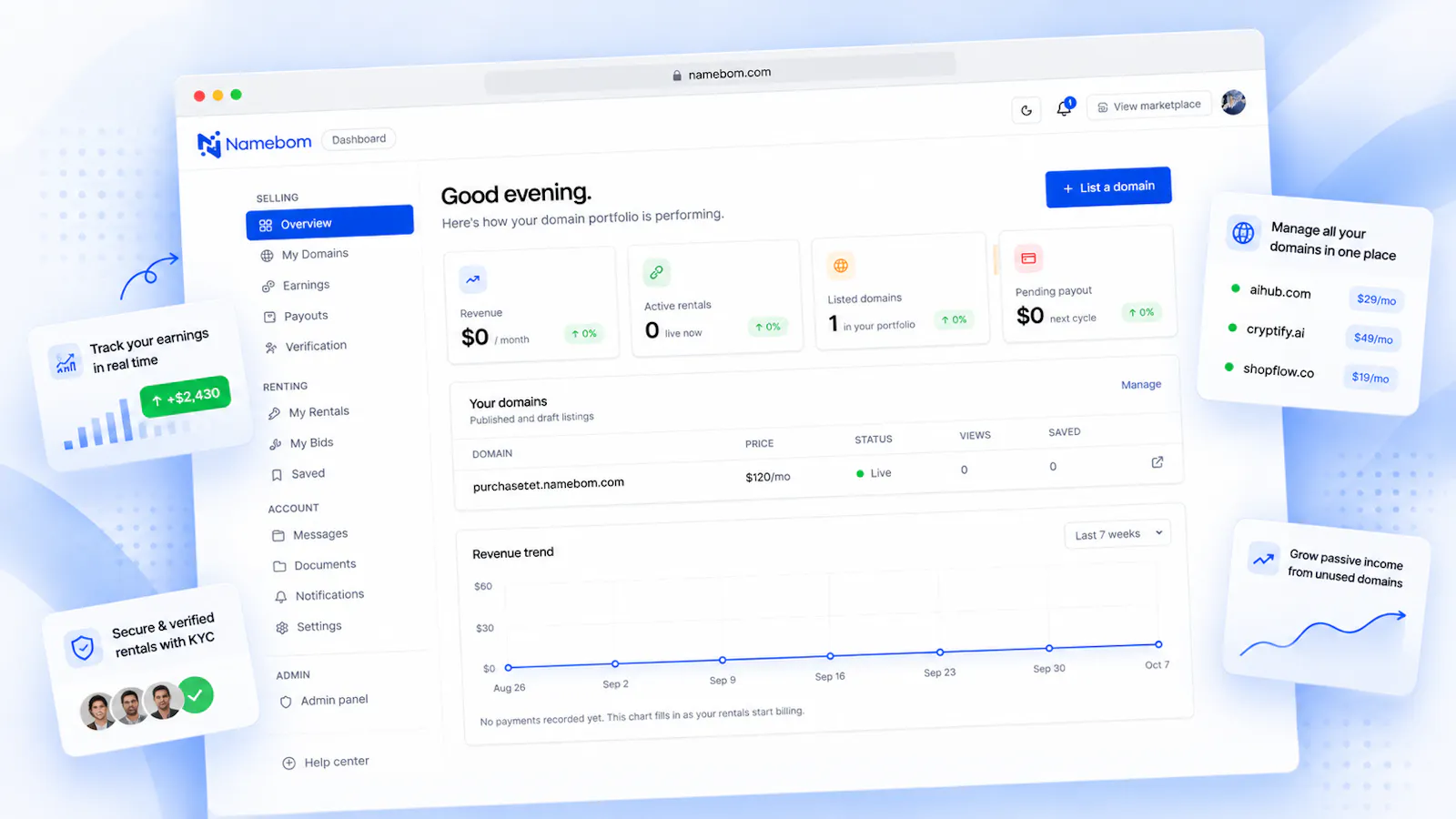
Task: Open the purchasetet.namebom.com external link icon
Action: (1158, 462)
